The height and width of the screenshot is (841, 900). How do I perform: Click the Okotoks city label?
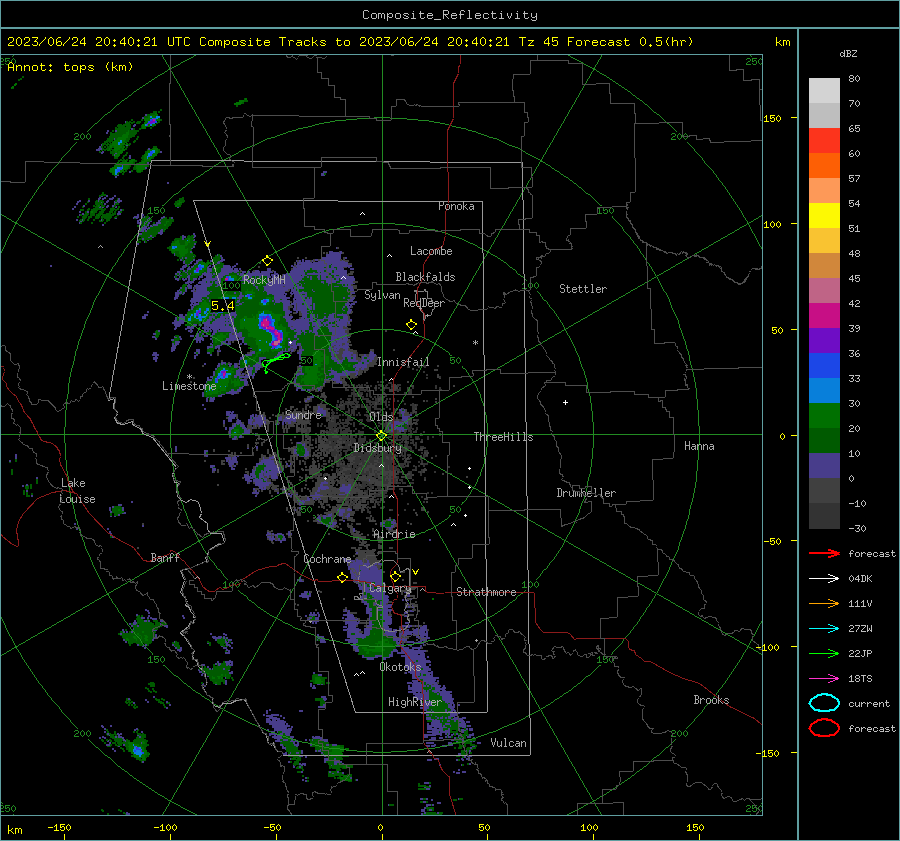400,667
